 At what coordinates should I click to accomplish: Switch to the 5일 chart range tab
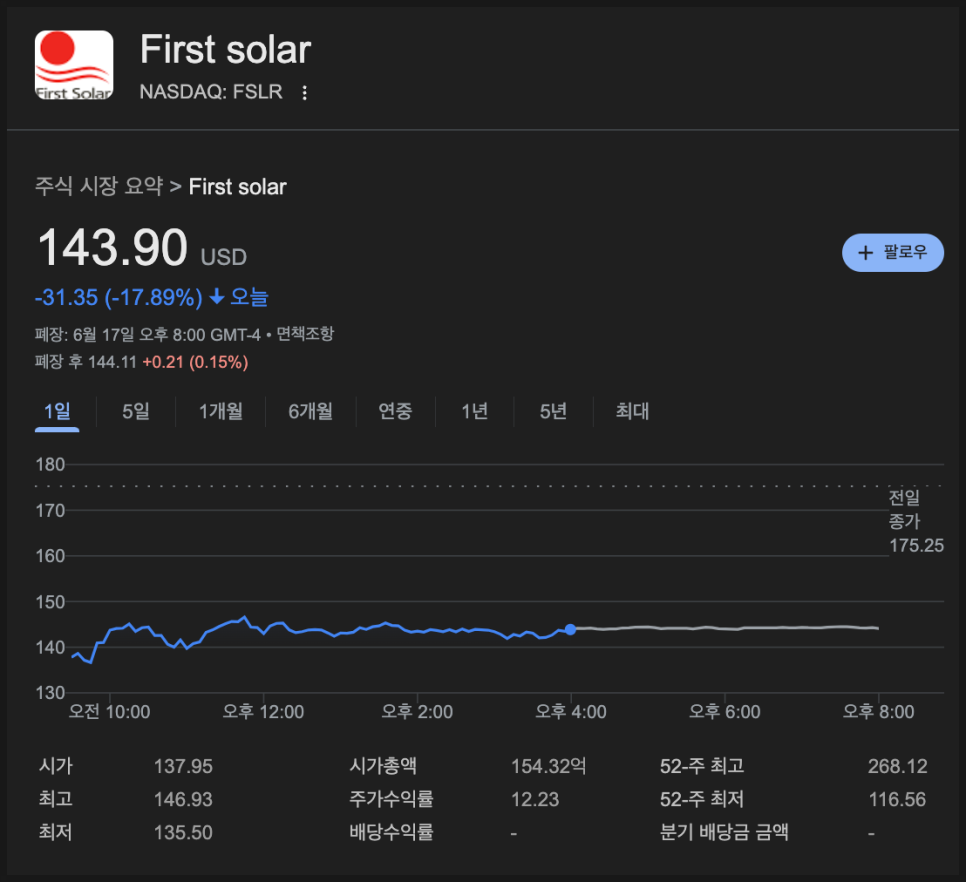pyautogui.click(x=136, y=411)
